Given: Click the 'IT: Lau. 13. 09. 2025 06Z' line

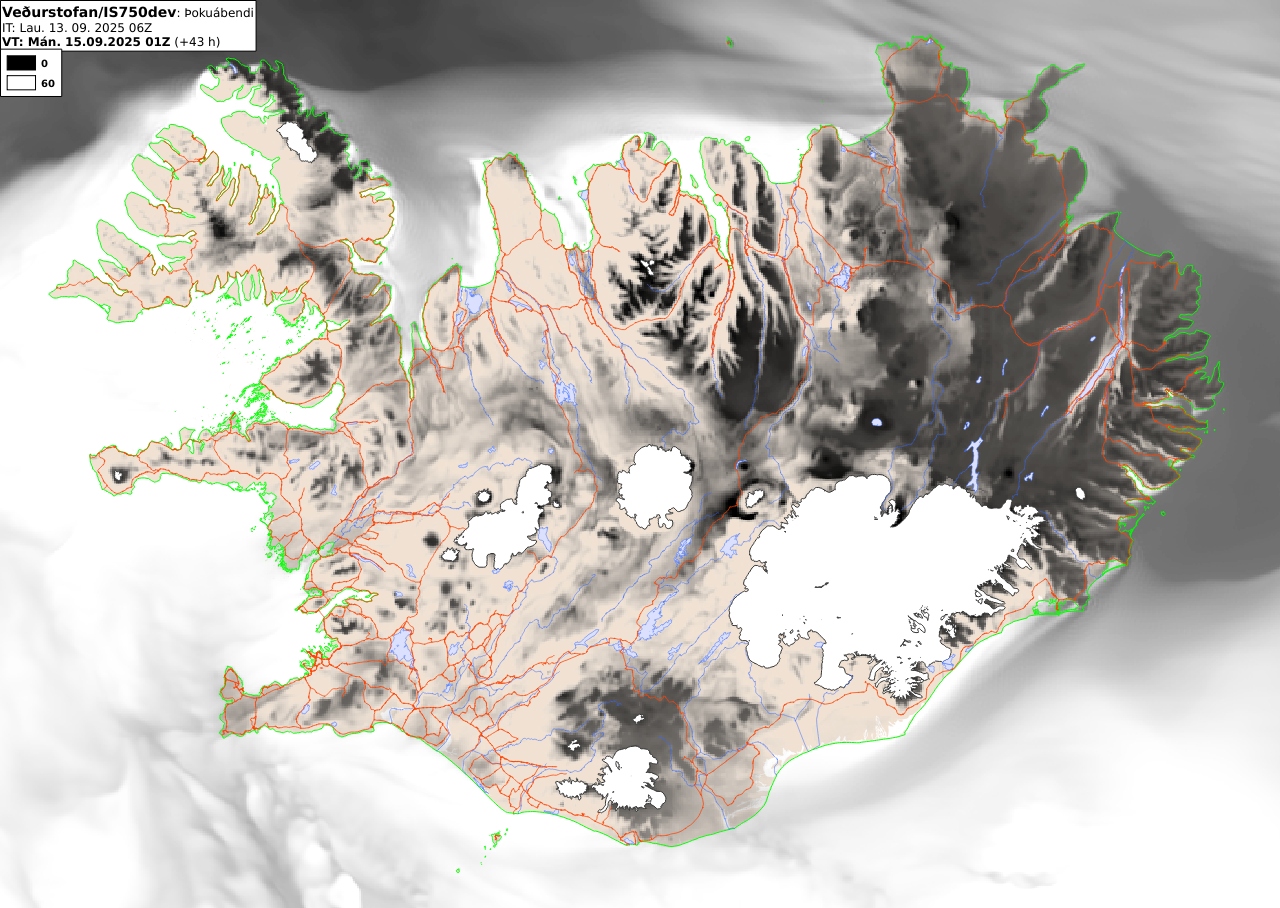Looking at the screenshot, I should point(77,28).
